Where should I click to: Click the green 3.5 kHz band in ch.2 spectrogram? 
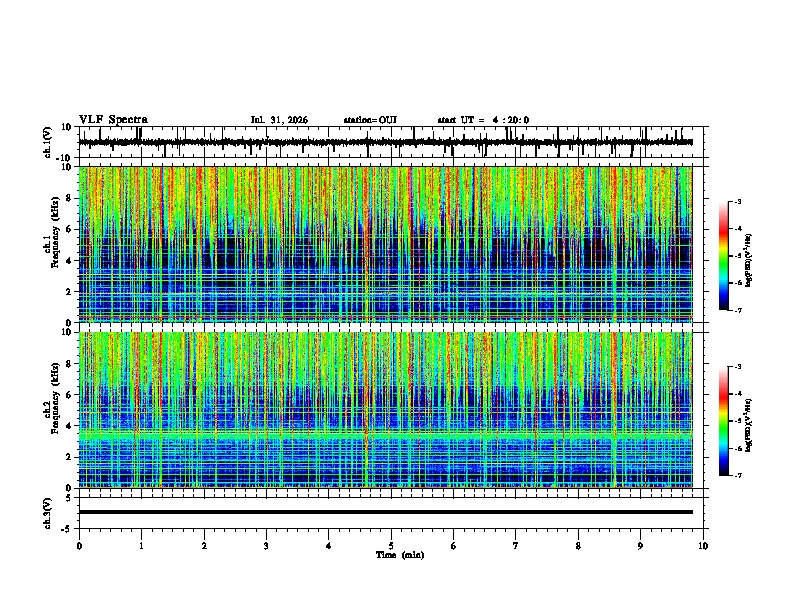pos(385,435)
